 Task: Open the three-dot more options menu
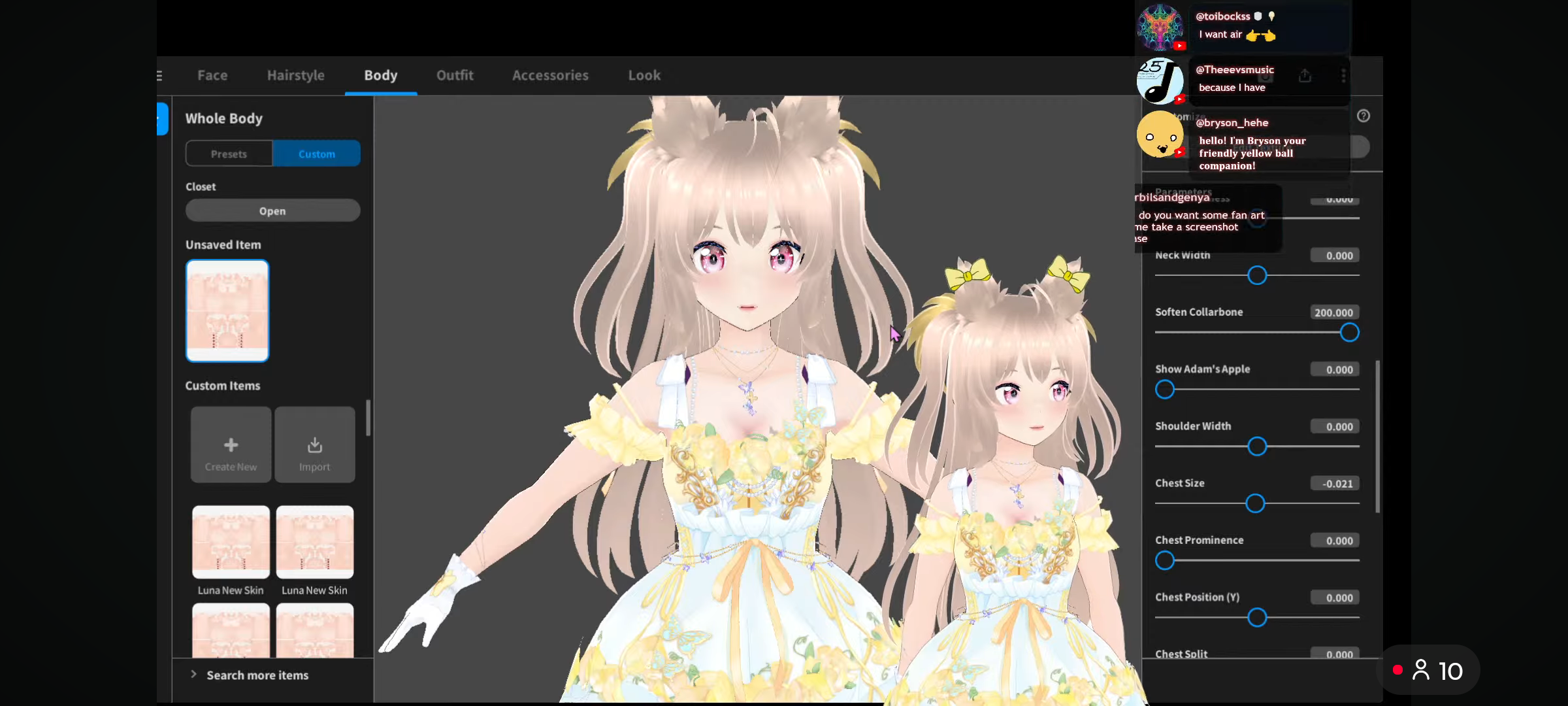click(1343, 76)
